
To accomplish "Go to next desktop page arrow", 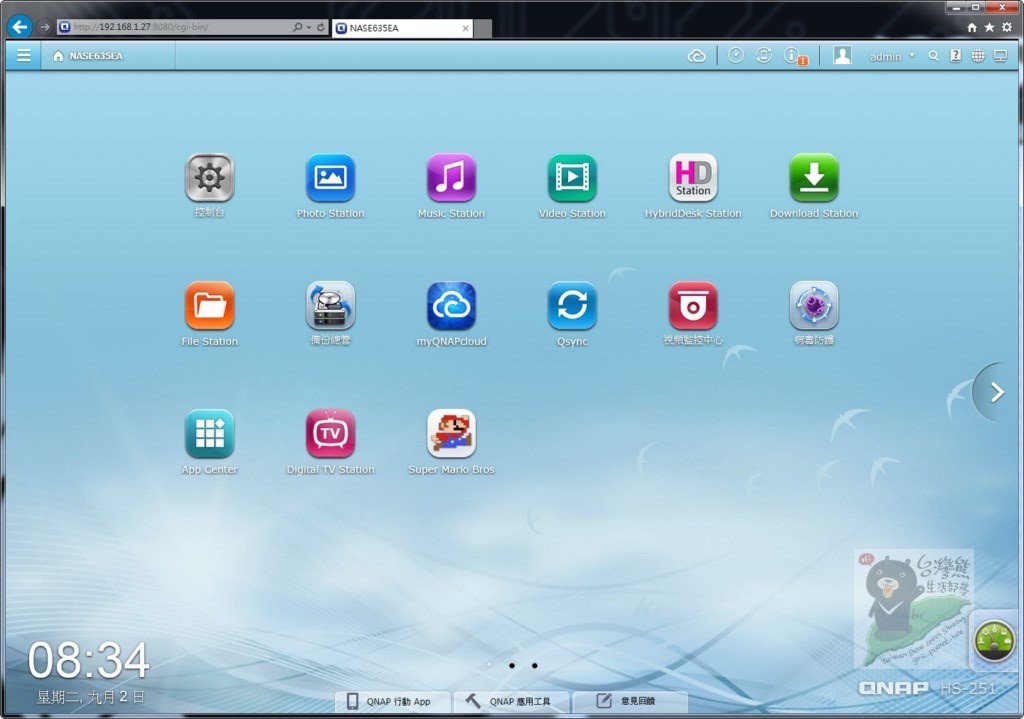I will tap(997, 392).
